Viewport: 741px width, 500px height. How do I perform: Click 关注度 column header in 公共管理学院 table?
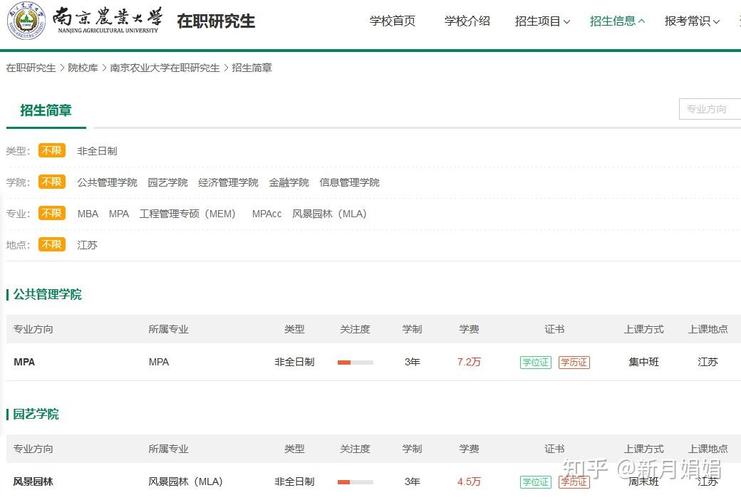(x=355, y=329)
